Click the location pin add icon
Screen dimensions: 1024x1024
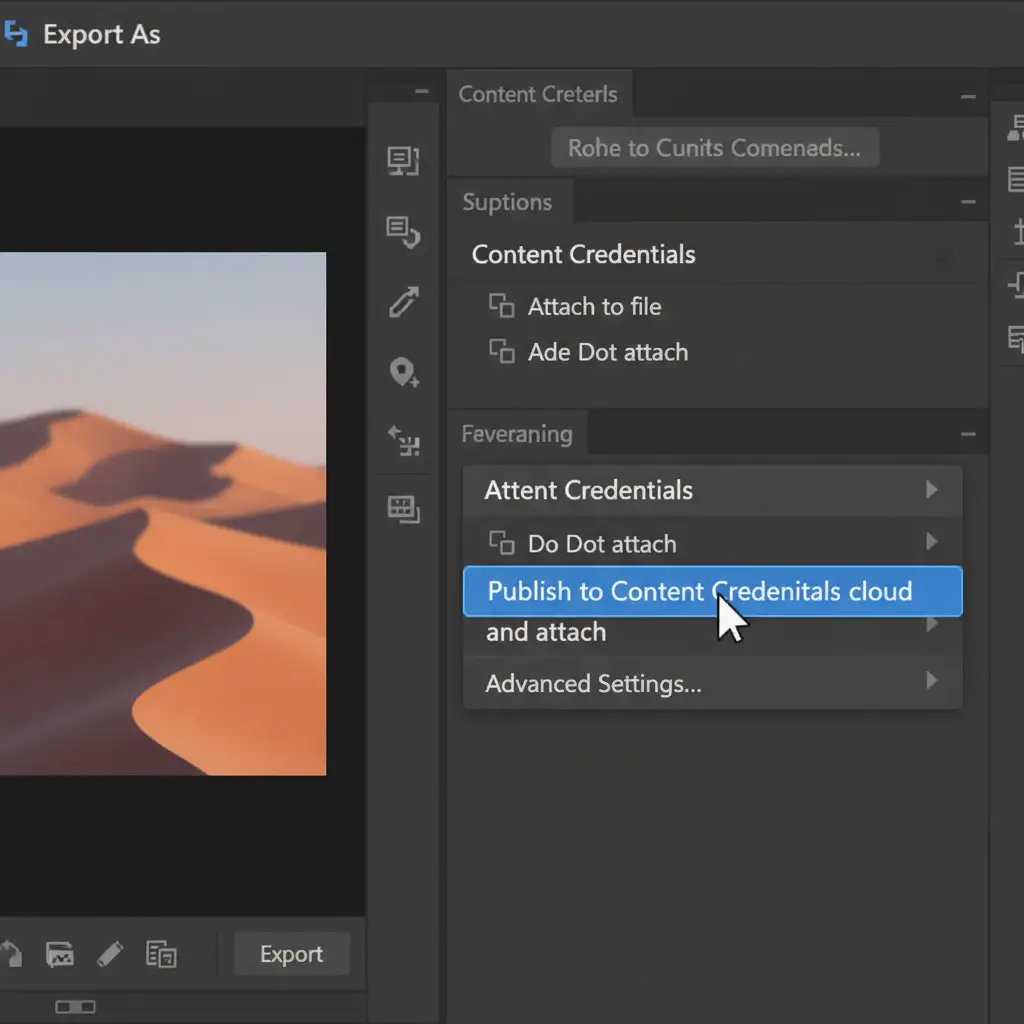click(403, 373)
